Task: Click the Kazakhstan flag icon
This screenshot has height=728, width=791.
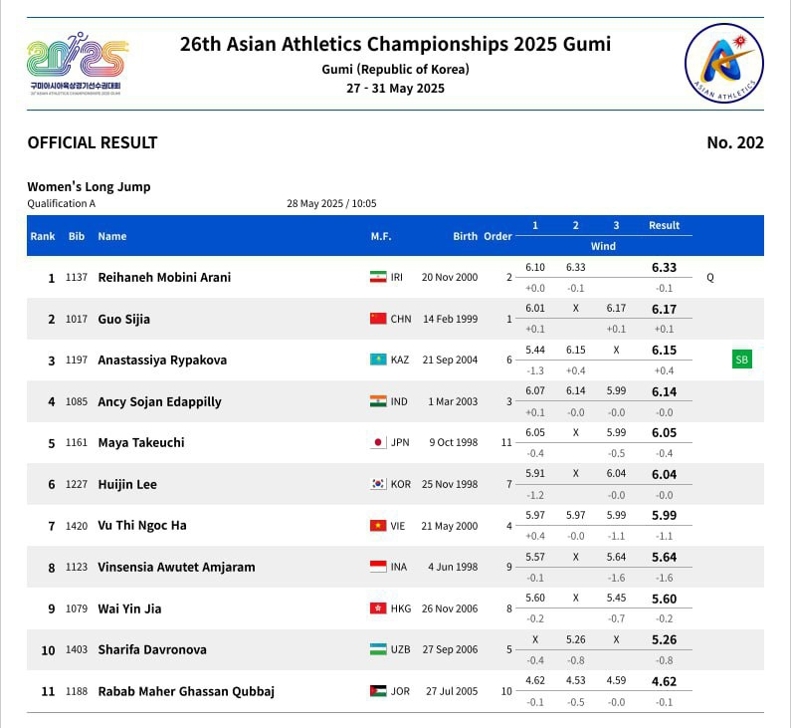Action: (x=378, y=360)
